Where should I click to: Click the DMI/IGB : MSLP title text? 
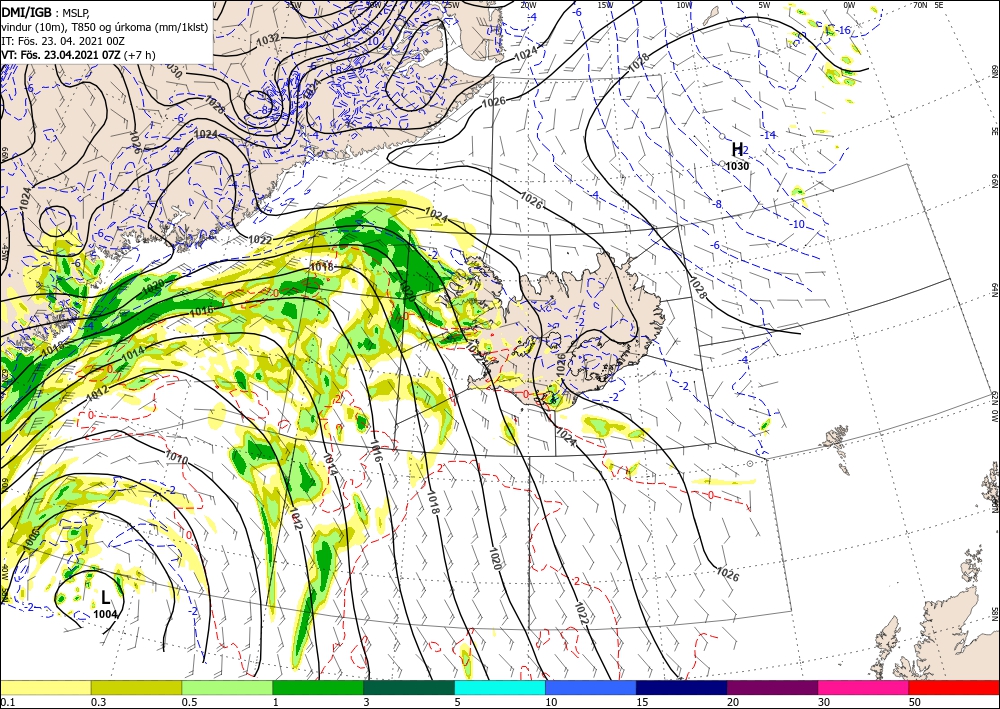[47, 11]
